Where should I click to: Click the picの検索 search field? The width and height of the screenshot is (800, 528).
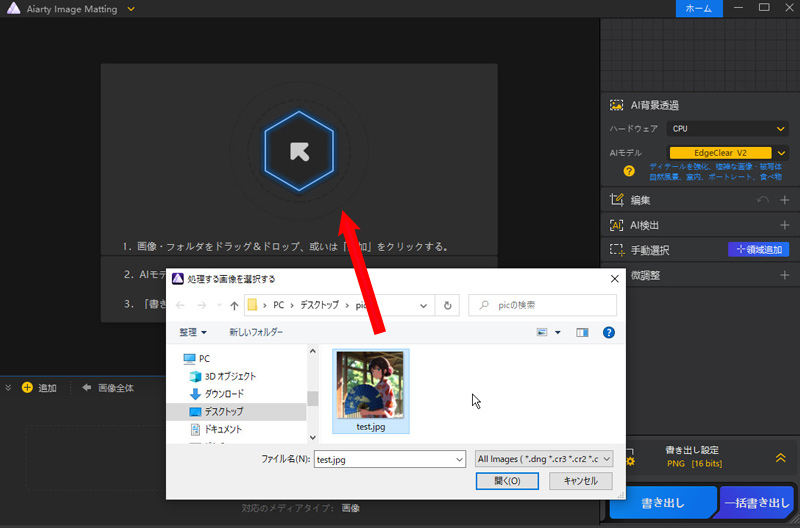pyautogui.click(x=542, y=305)
